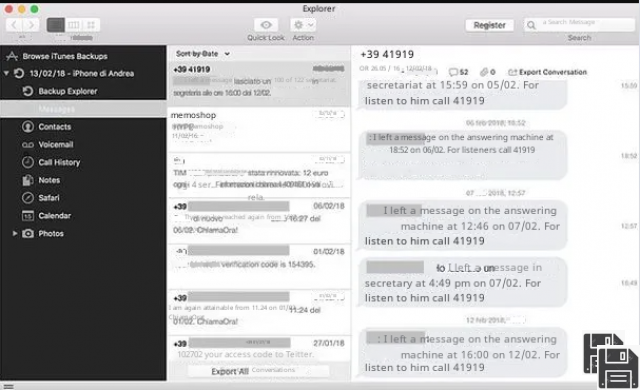Click the backup restore icon beside 13/02/18
Viewport: 640px width, 390px height.
19,73
